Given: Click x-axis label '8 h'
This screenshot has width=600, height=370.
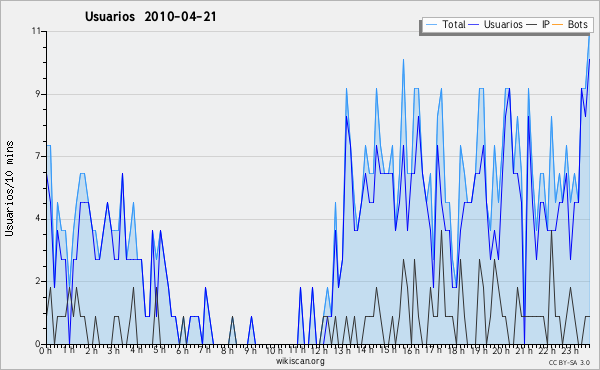Looking at the screenshot, I should (227, 350).
